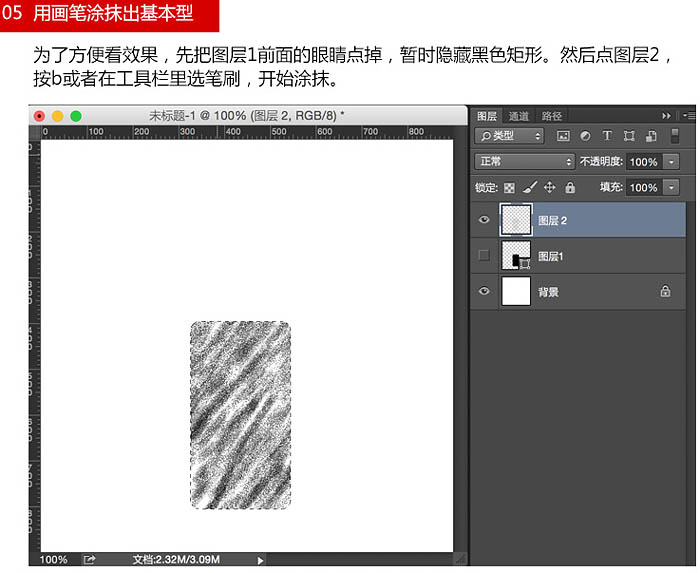Viewport: 700px width, 573px height.
Task: Click the lock icon on 背景 layer
Action: click(665, 291)
